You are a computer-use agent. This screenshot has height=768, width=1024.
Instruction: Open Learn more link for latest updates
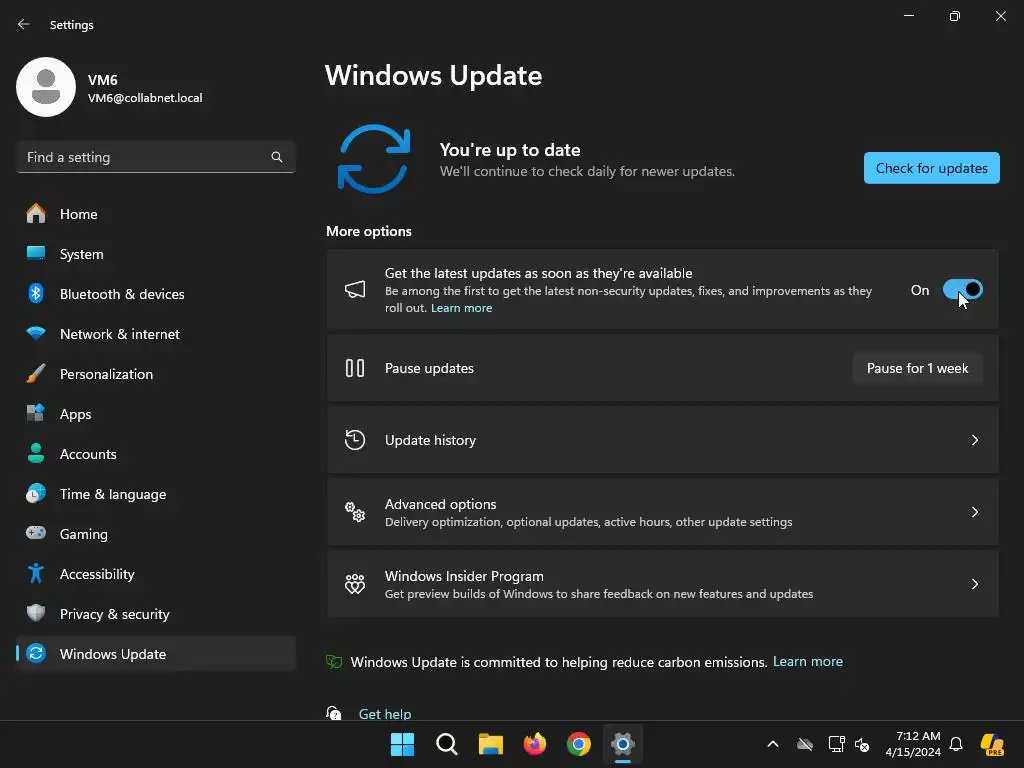point(461,308)
